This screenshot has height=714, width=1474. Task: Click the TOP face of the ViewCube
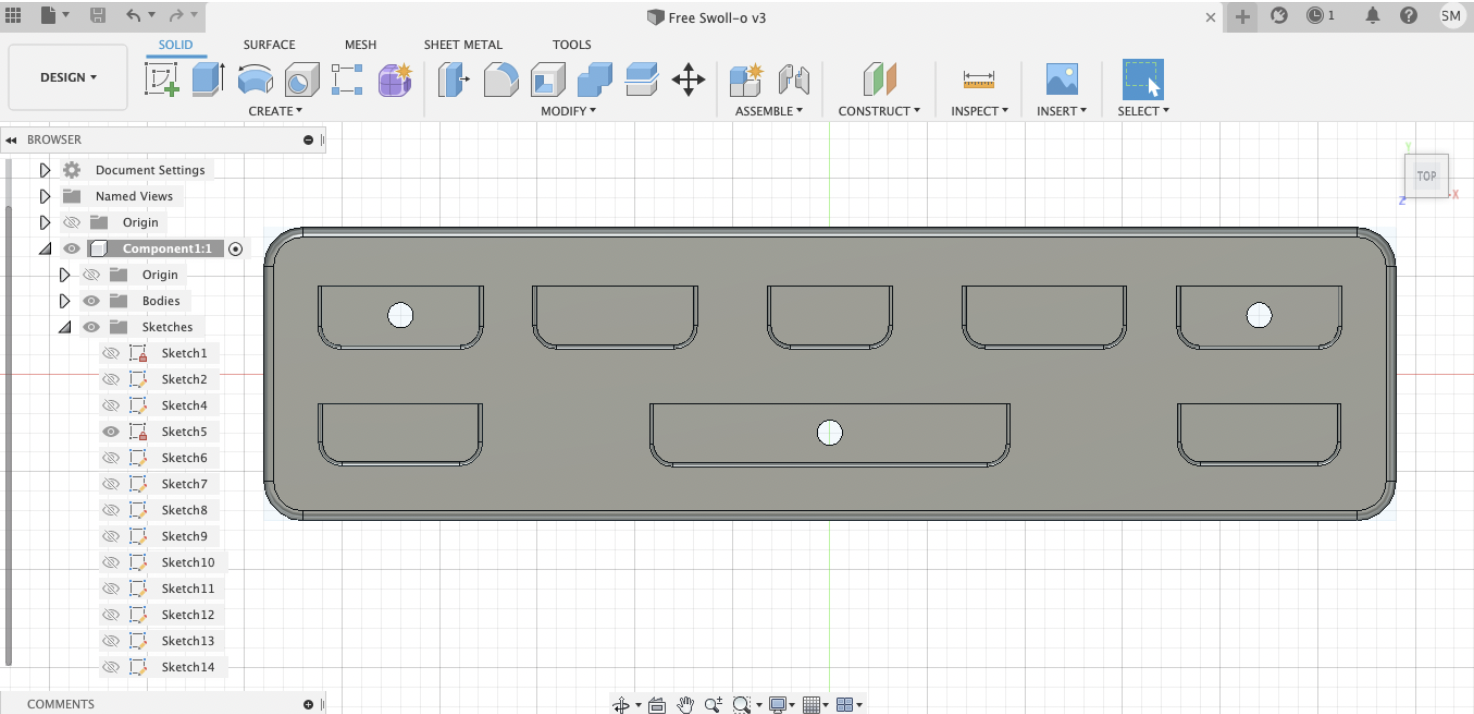(x=1426, y=176)
